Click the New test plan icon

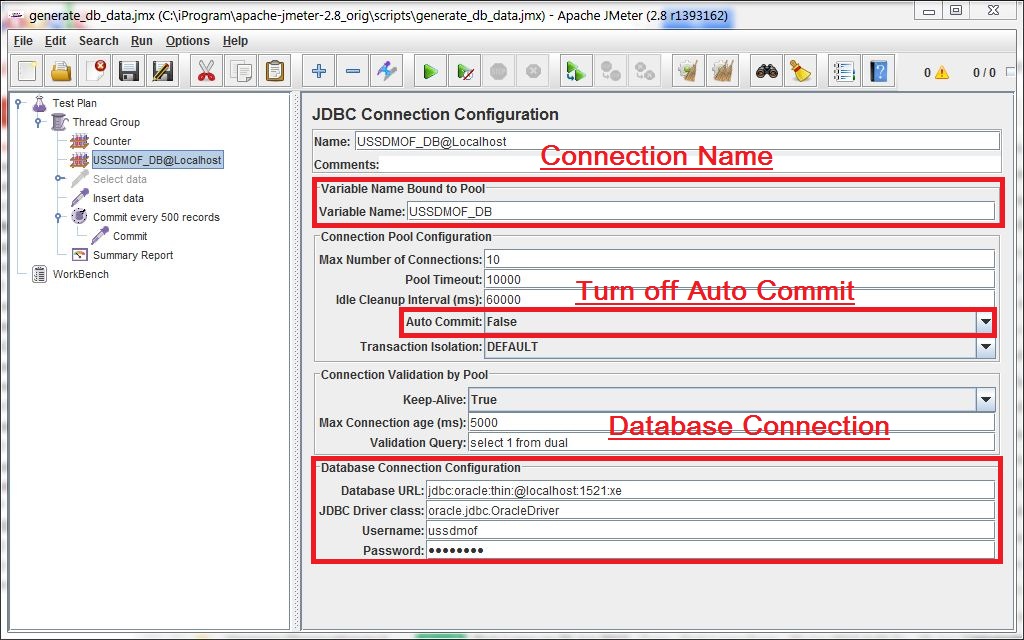tap(27, 71)
